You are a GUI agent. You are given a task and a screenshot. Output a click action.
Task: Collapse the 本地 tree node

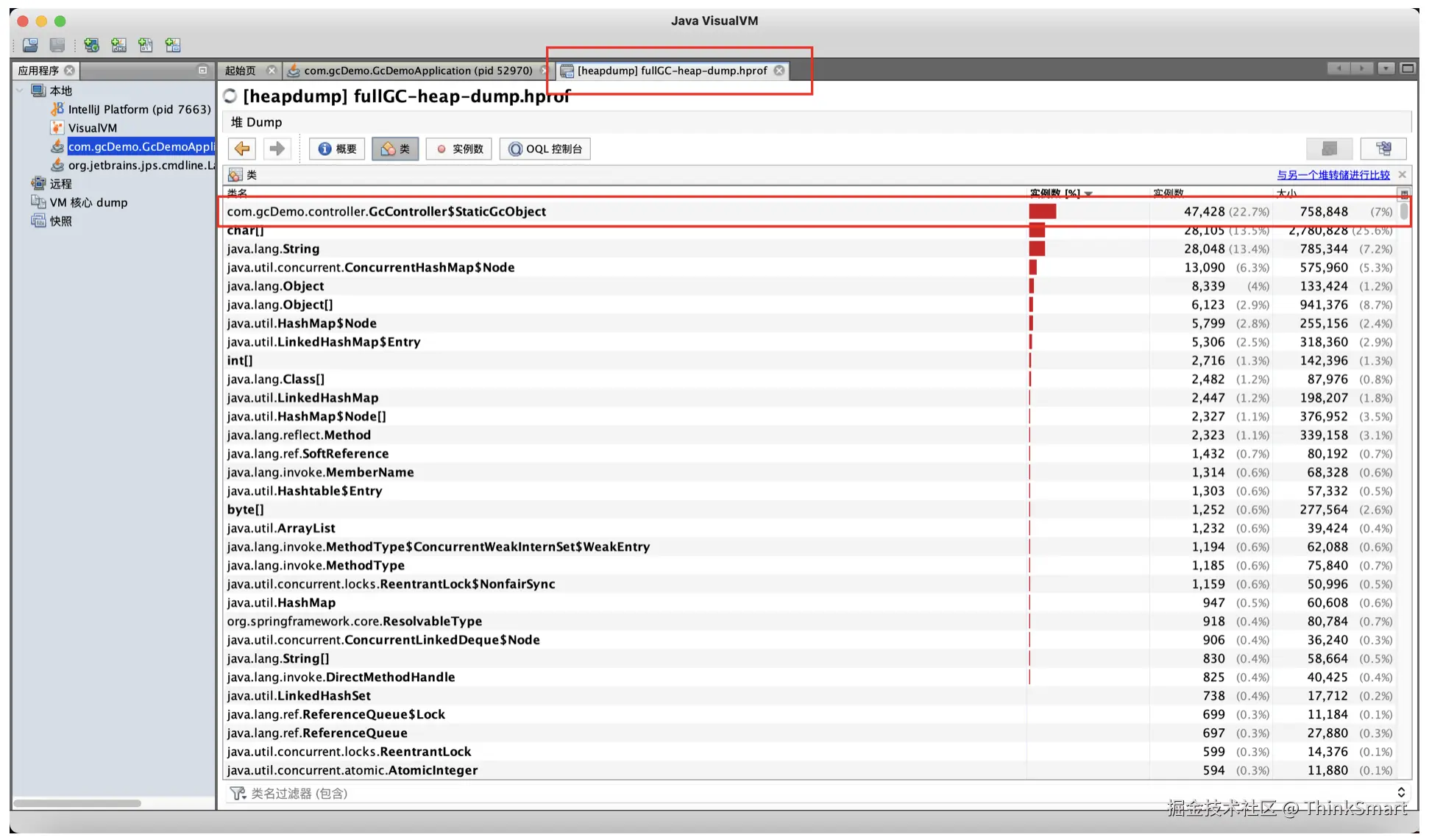(20, 90)
